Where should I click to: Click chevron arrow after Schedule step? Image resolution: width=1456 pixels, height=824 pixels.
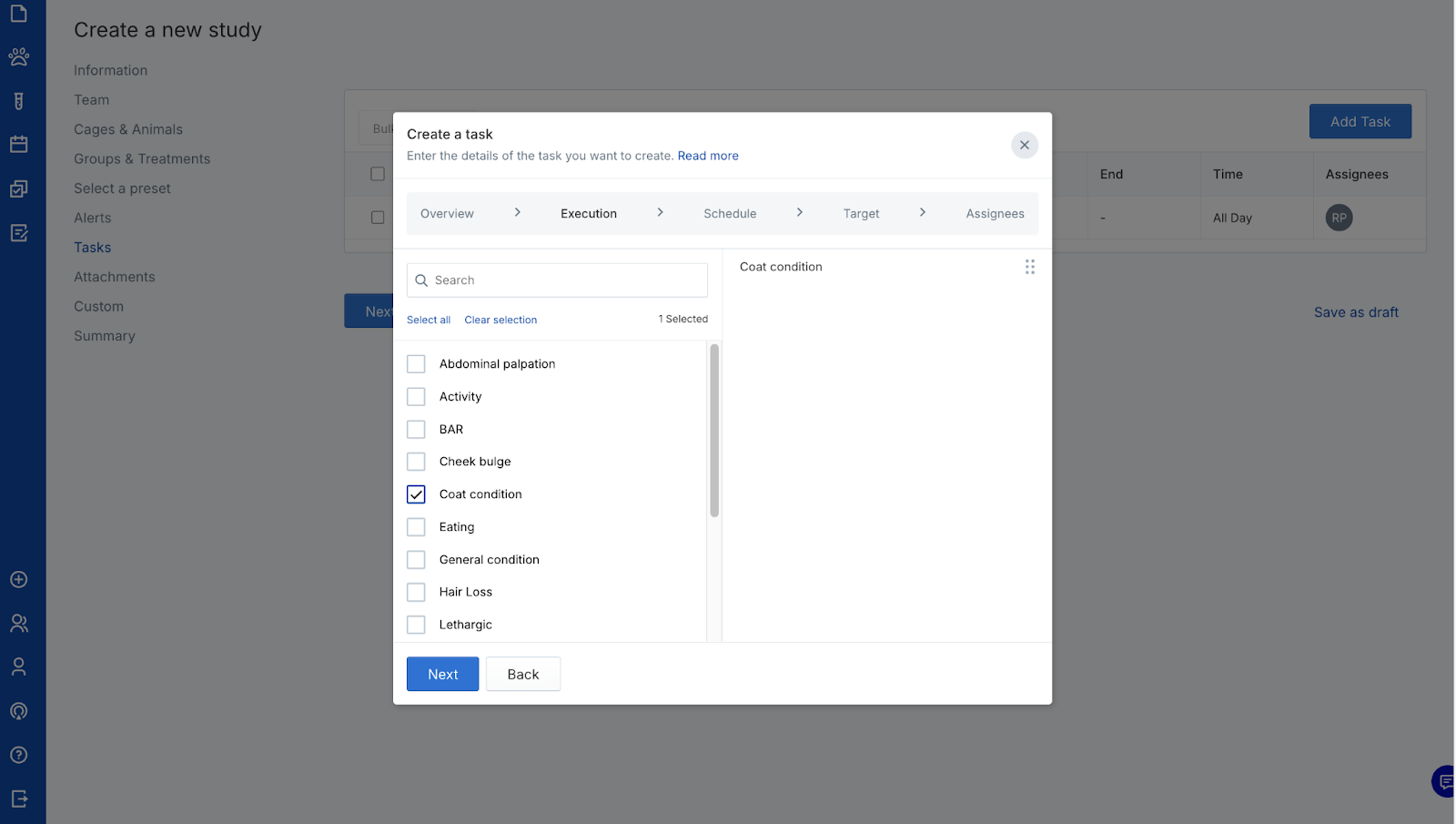coord(800,212)
